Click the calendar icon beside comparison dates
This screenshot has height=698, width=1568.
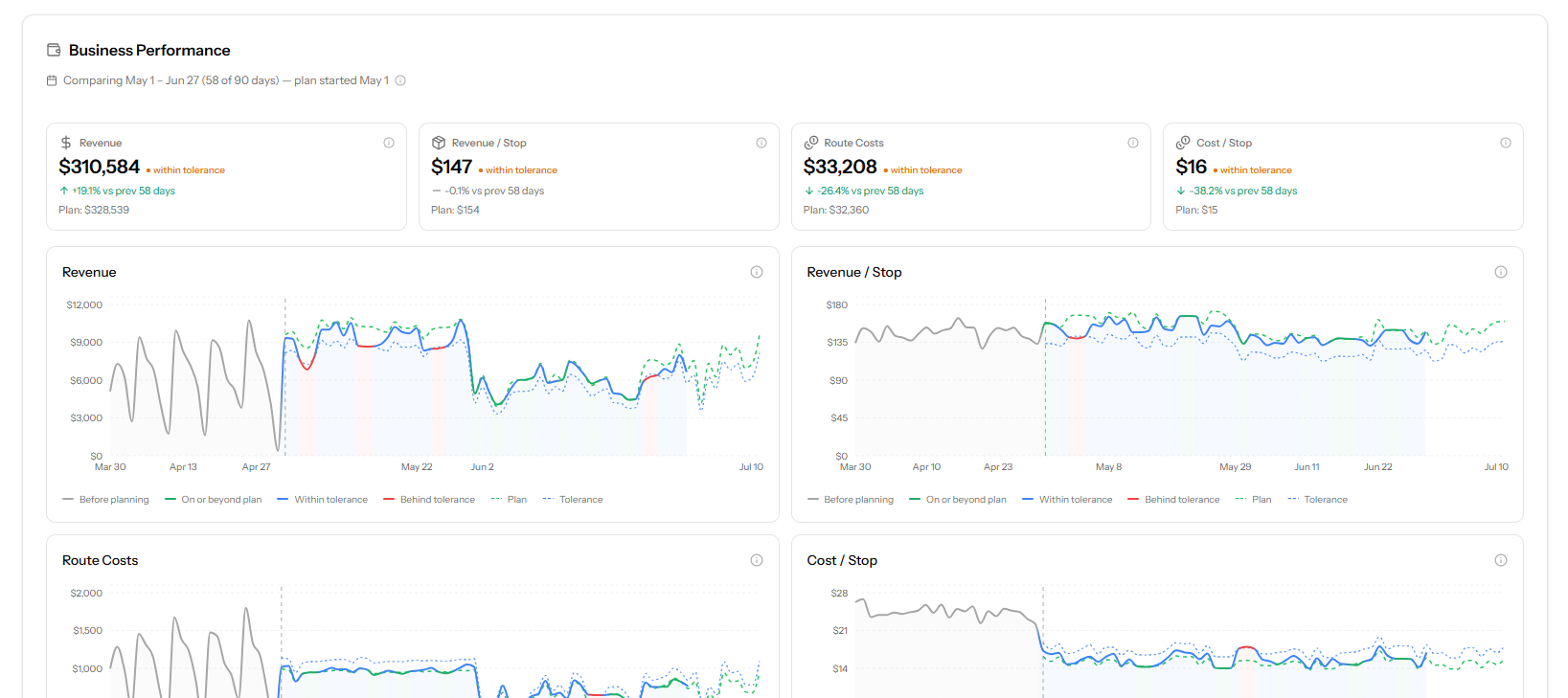point(52,80)
